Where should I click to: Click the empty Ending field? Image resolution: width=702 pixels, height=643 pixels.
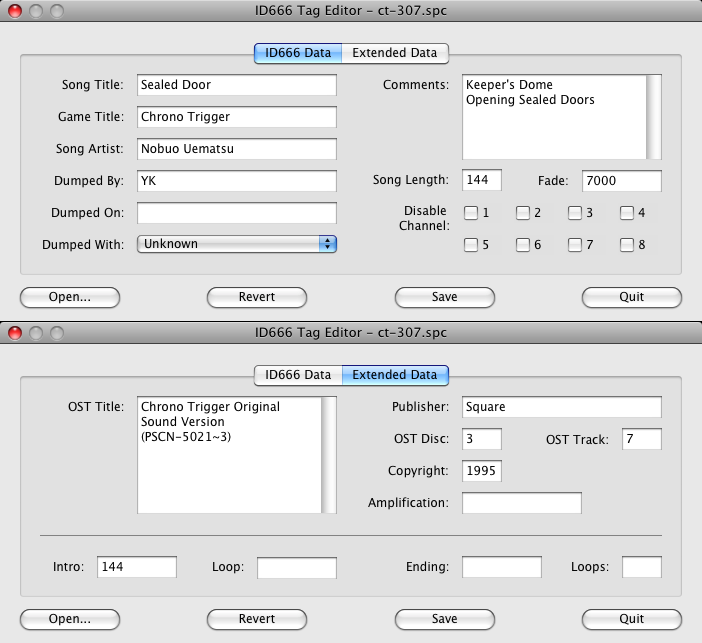coord(502,567)
